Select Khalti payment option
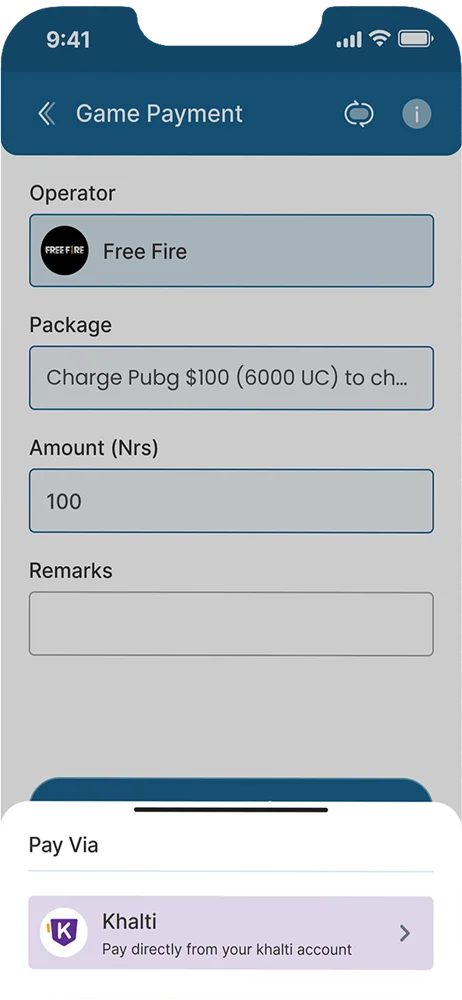The image size is (462, 1000). (x=231, y=932)
